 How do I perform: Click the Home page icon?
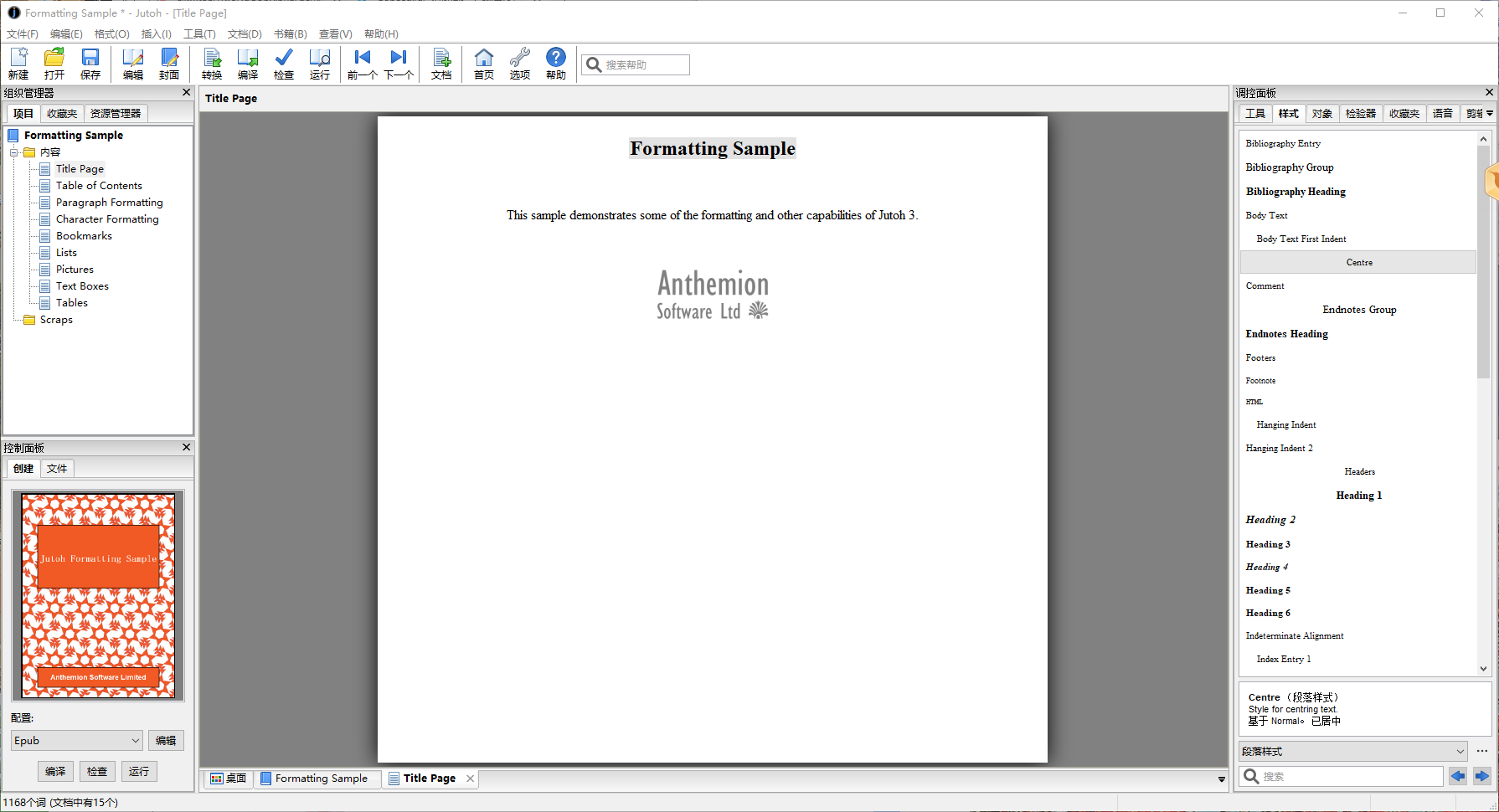click(484, 64)
